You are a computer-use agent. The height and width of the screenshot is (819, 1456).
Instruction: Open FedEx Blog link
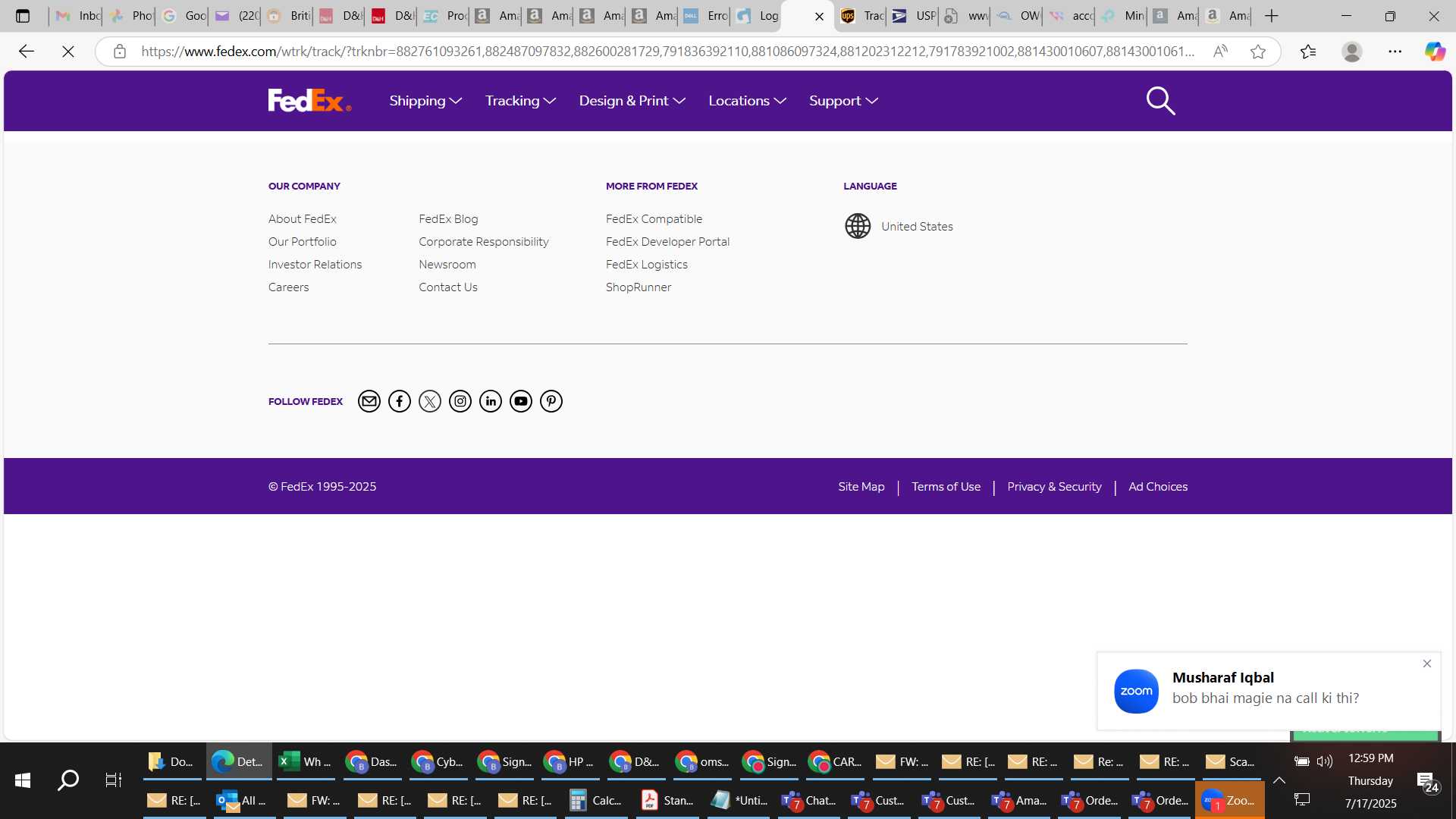448,219
